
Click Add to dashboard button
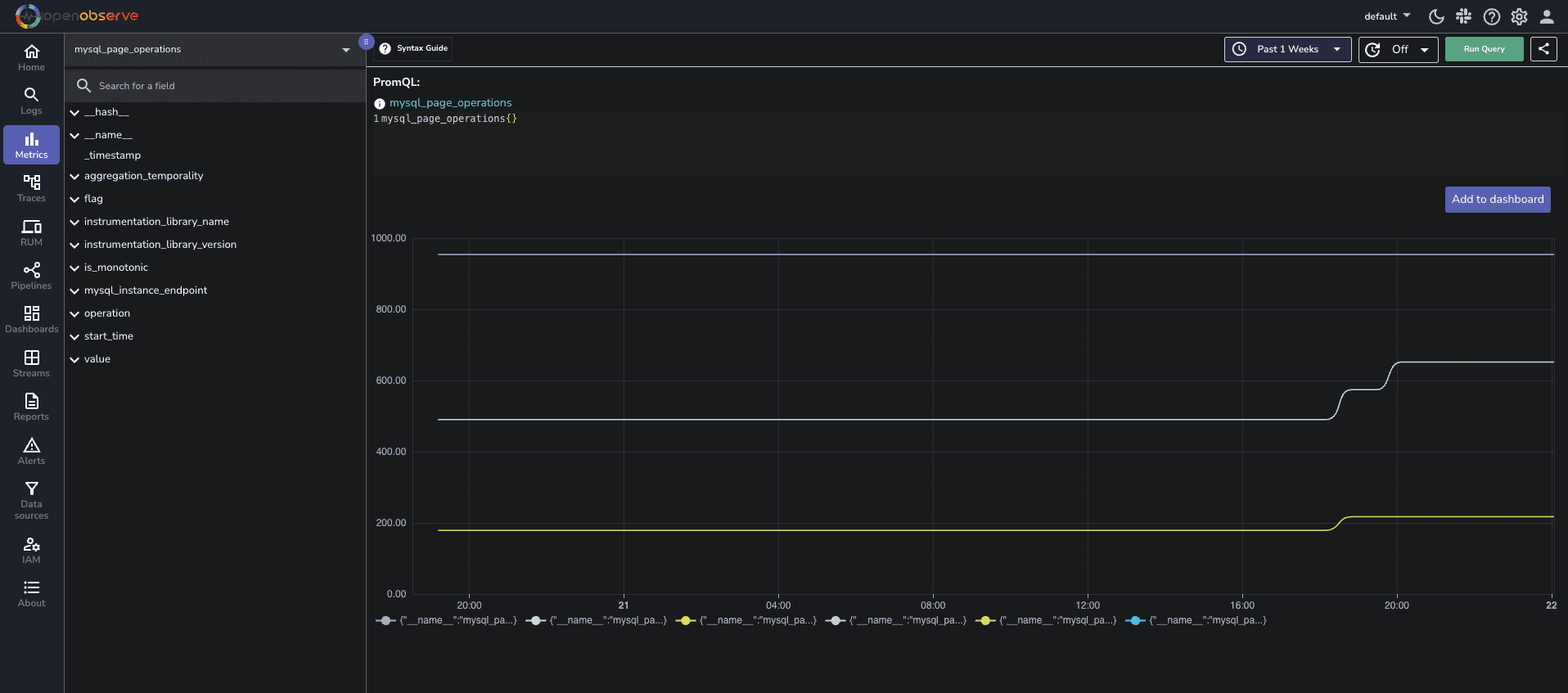click(x=1497, y=200)
